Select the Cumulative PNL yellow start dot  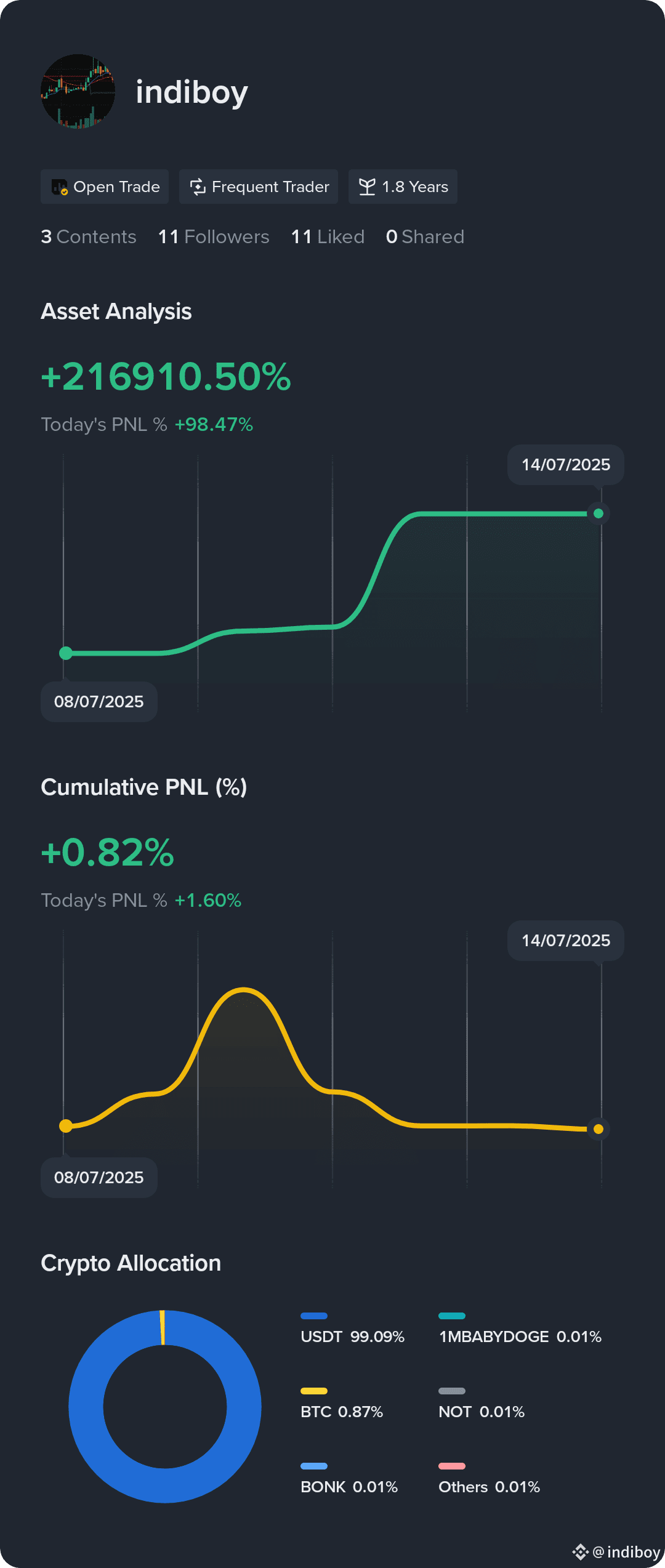[x=66, y=1126]
